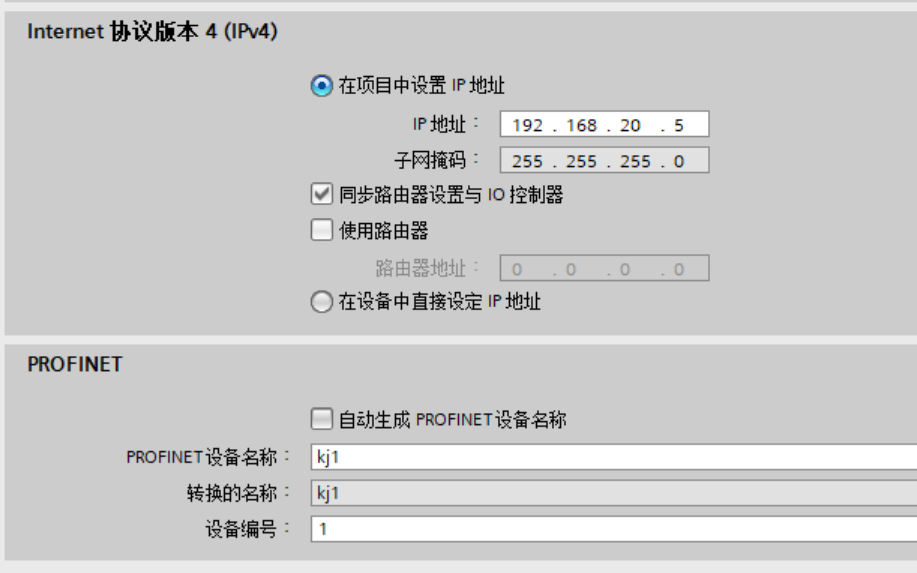Click the final 0 octet of 子网掩码
This screenshot has width=917, height=573.
pyautogui.click(x=679, y=161)
